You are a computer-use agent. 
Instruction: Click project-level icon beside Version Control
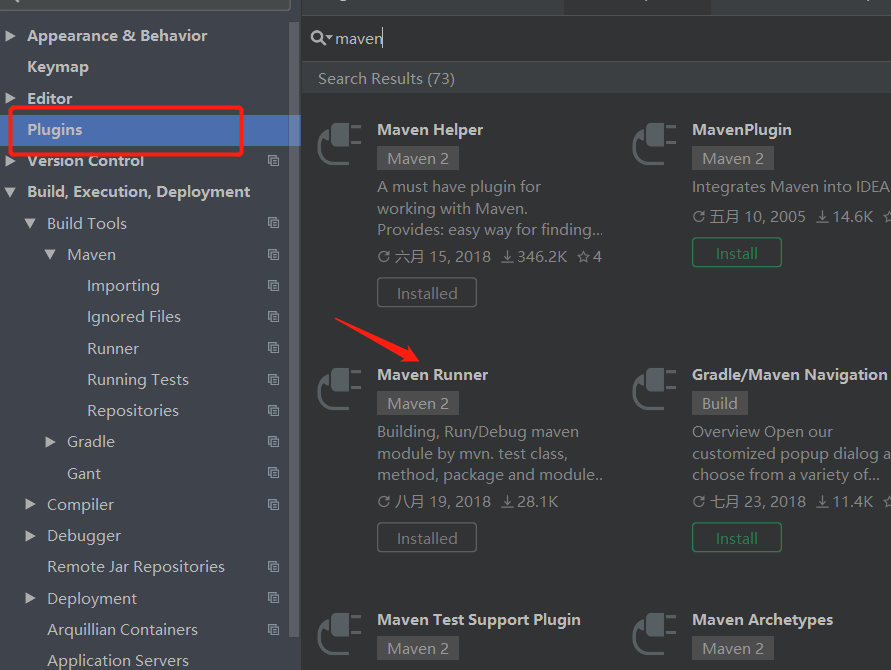coord(273,161)
